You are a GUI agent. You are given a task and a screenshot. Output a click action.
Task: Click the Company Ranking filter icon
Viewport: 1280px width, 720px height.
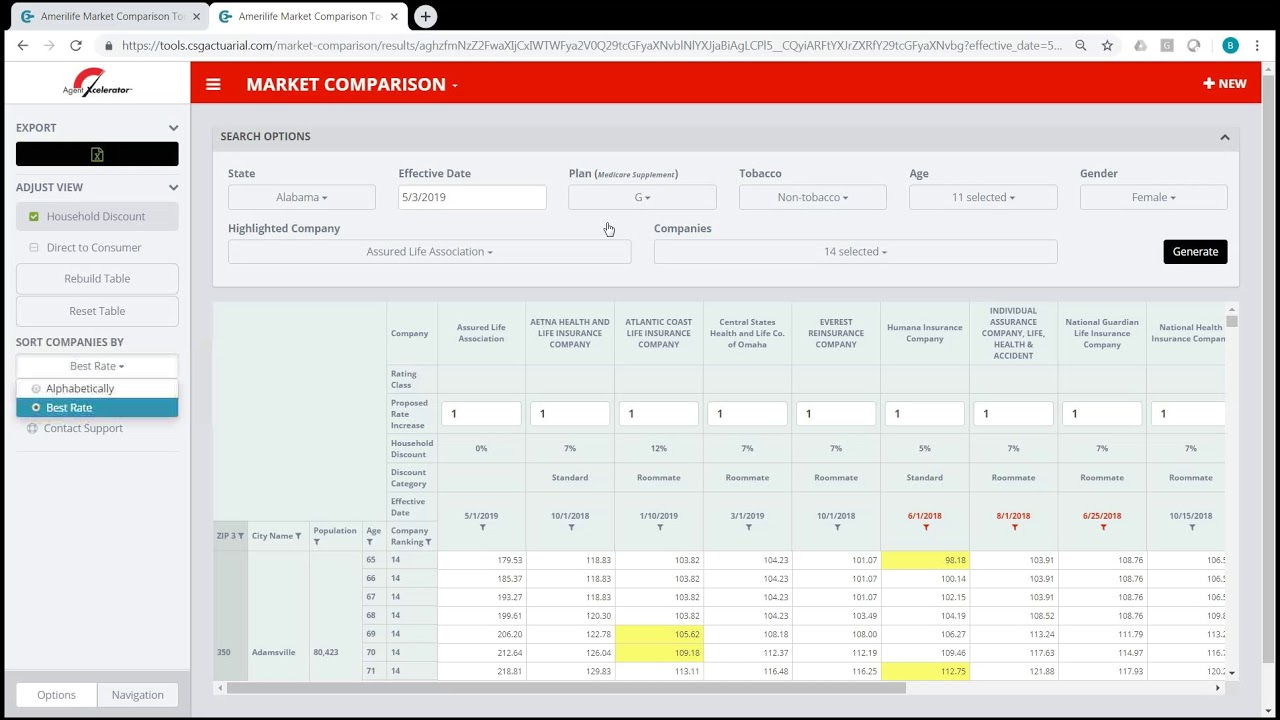coord(428,542)
